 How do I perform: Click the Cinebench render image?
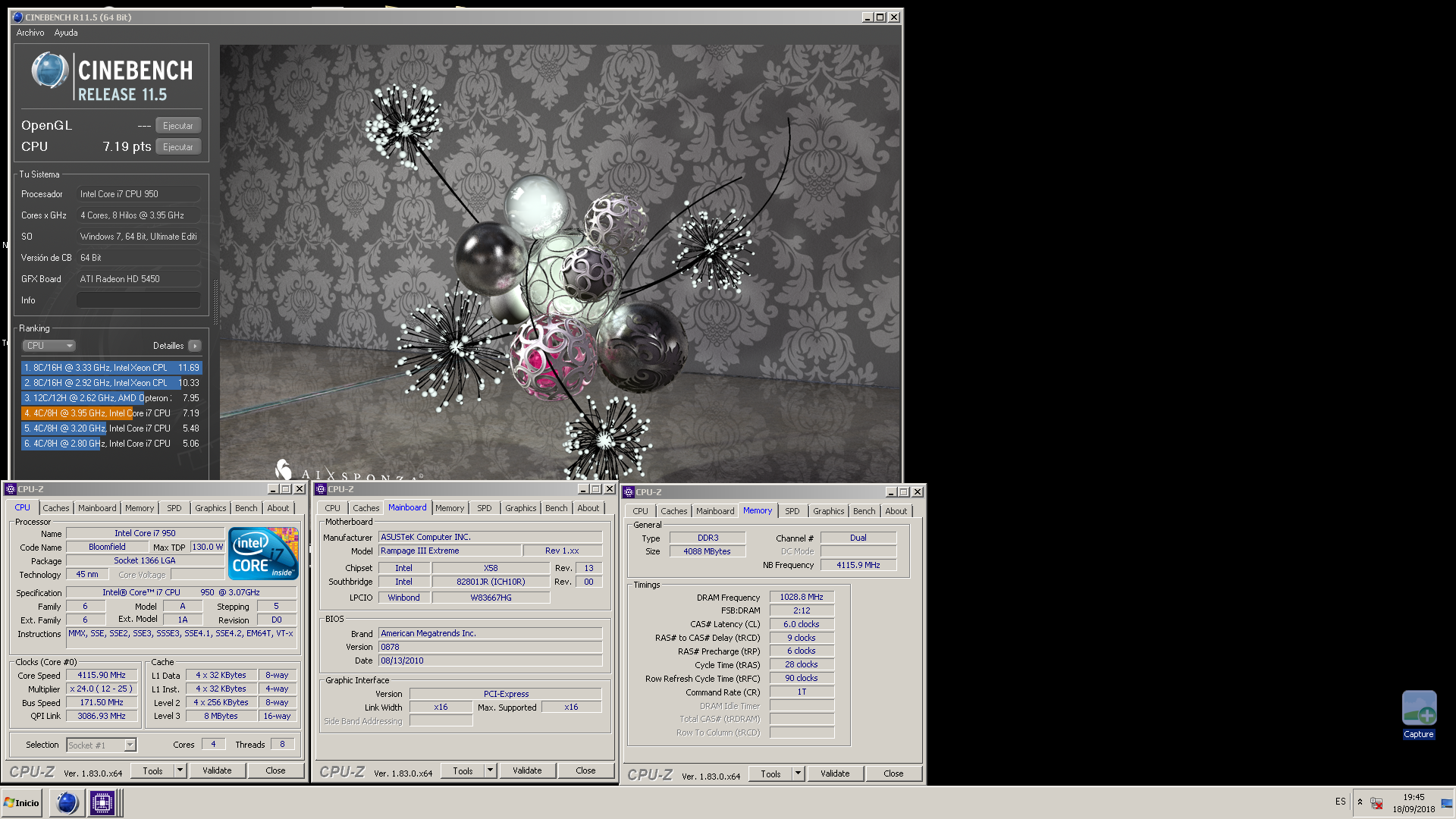[560, 262]
